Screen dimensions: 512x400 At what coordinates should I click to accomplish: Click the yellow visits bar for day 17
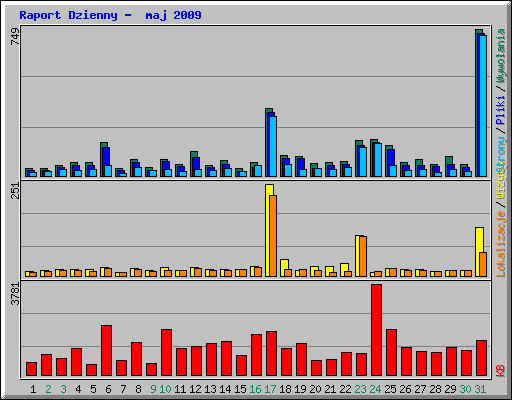coord(268,230)
